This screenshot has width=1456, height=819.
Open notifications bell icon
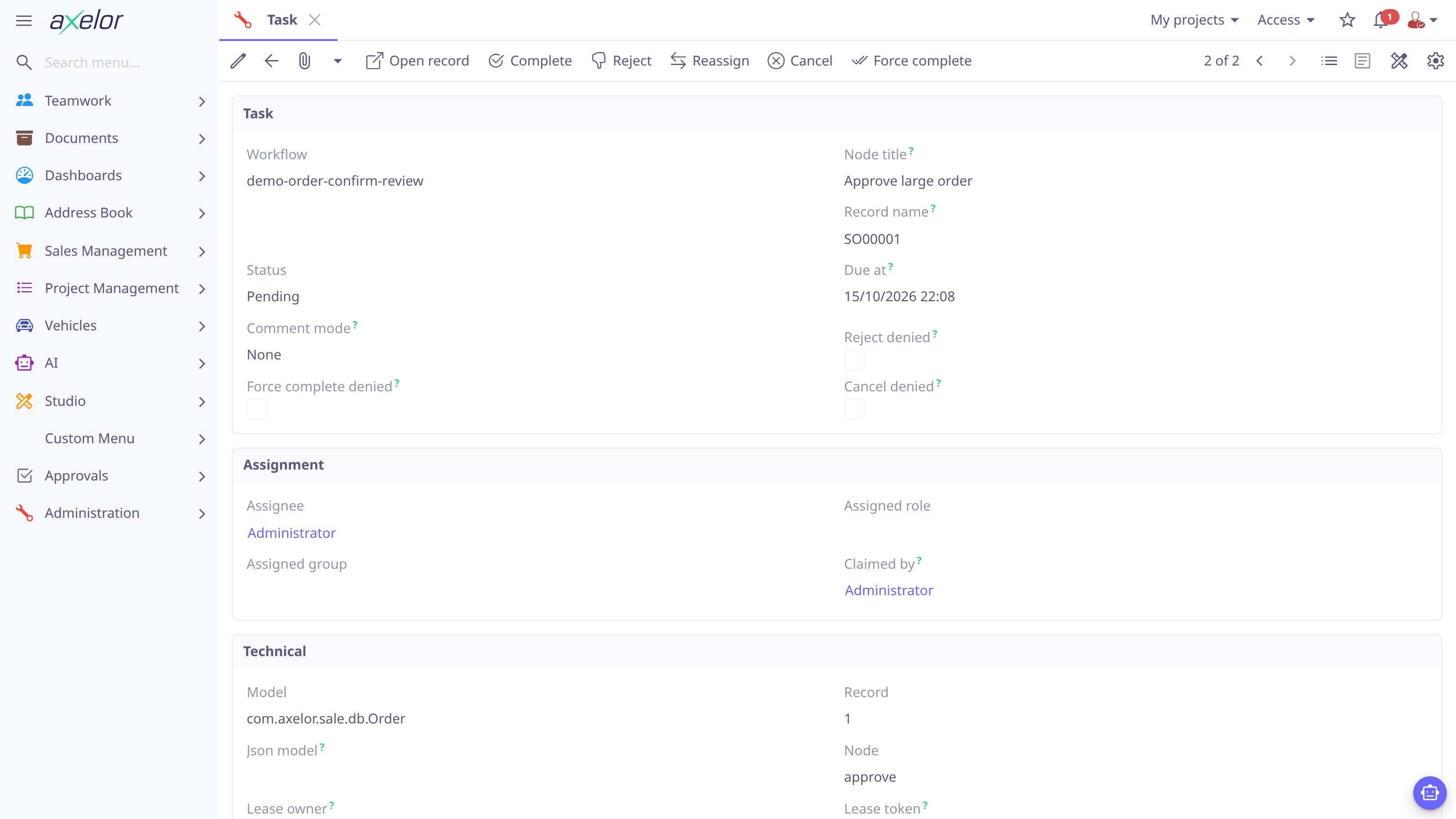coord(1381,20)
